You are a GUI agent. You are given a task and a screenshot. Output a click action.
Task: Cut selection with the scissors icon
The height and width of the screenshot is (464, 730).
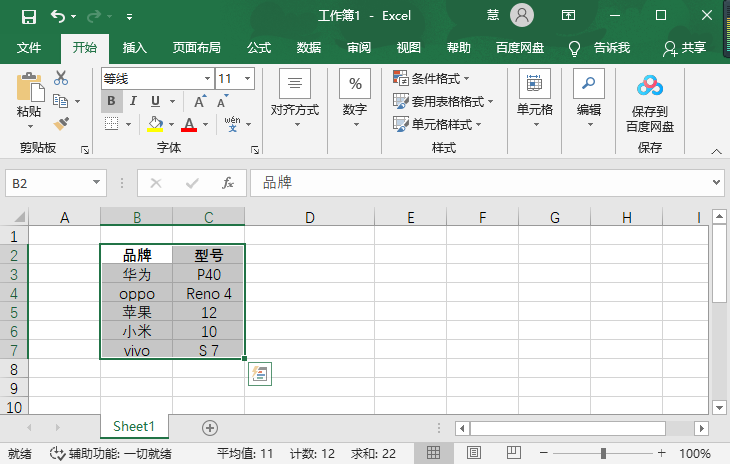point(61,78)
